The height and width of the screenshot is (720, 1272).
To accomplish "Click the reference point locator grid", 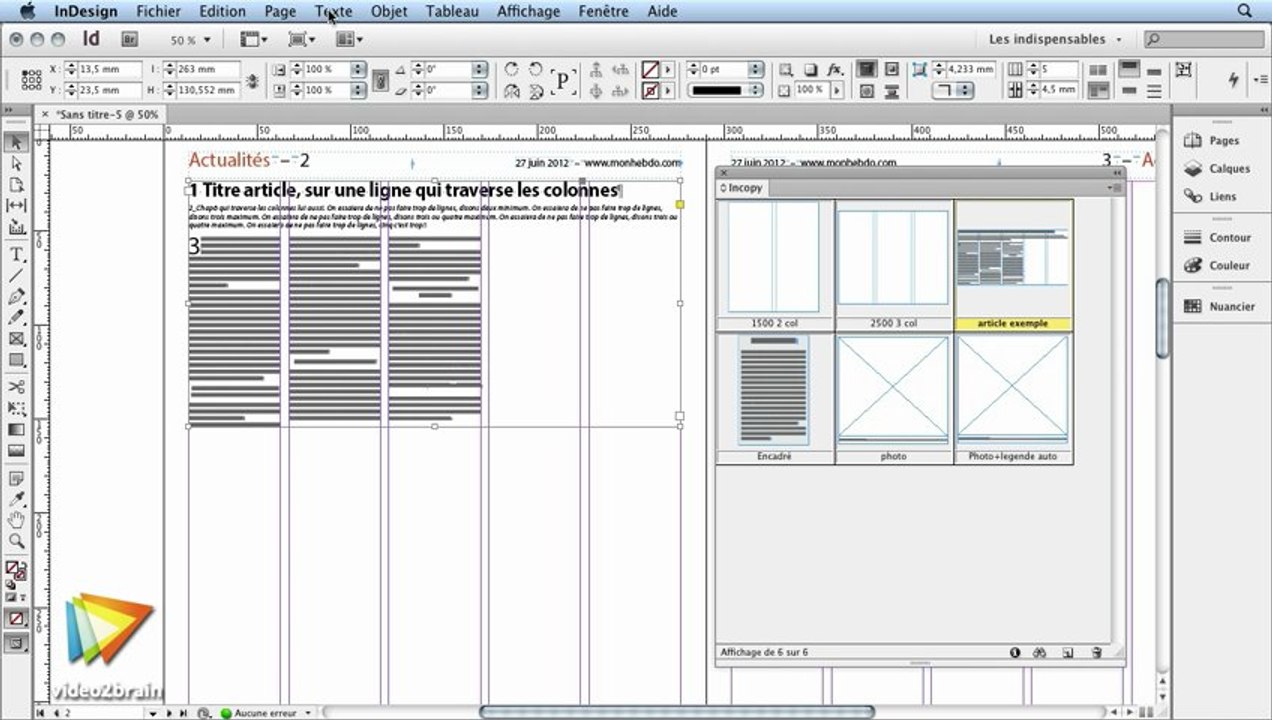I will pyautogui.click(x=31, y=80).
